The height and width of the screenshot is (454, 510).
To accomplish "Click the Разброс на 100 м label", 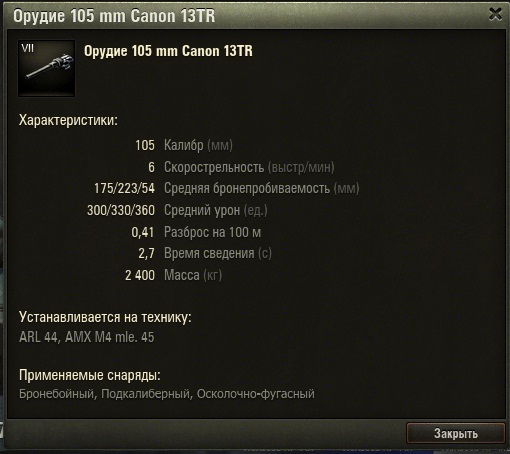I will point(212,232).
